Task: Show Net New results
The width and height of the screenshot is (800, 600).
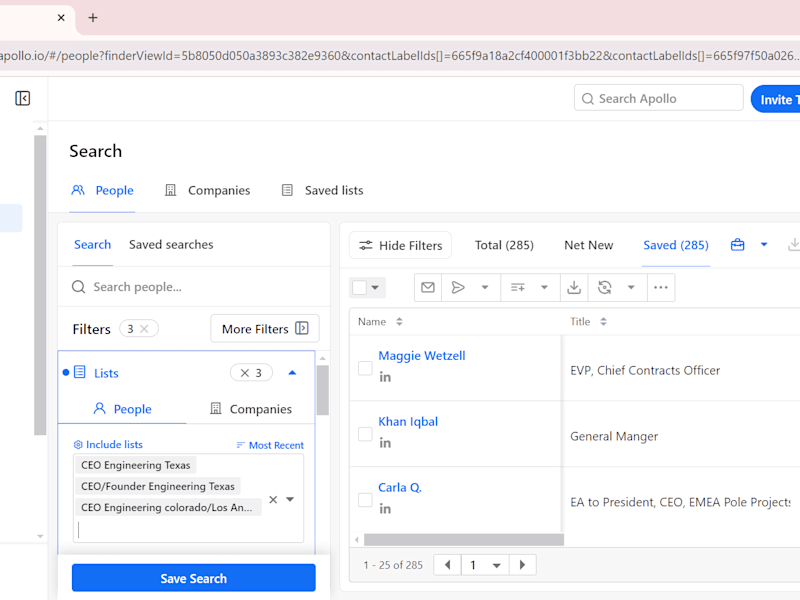Action: (x=588, y=245)
